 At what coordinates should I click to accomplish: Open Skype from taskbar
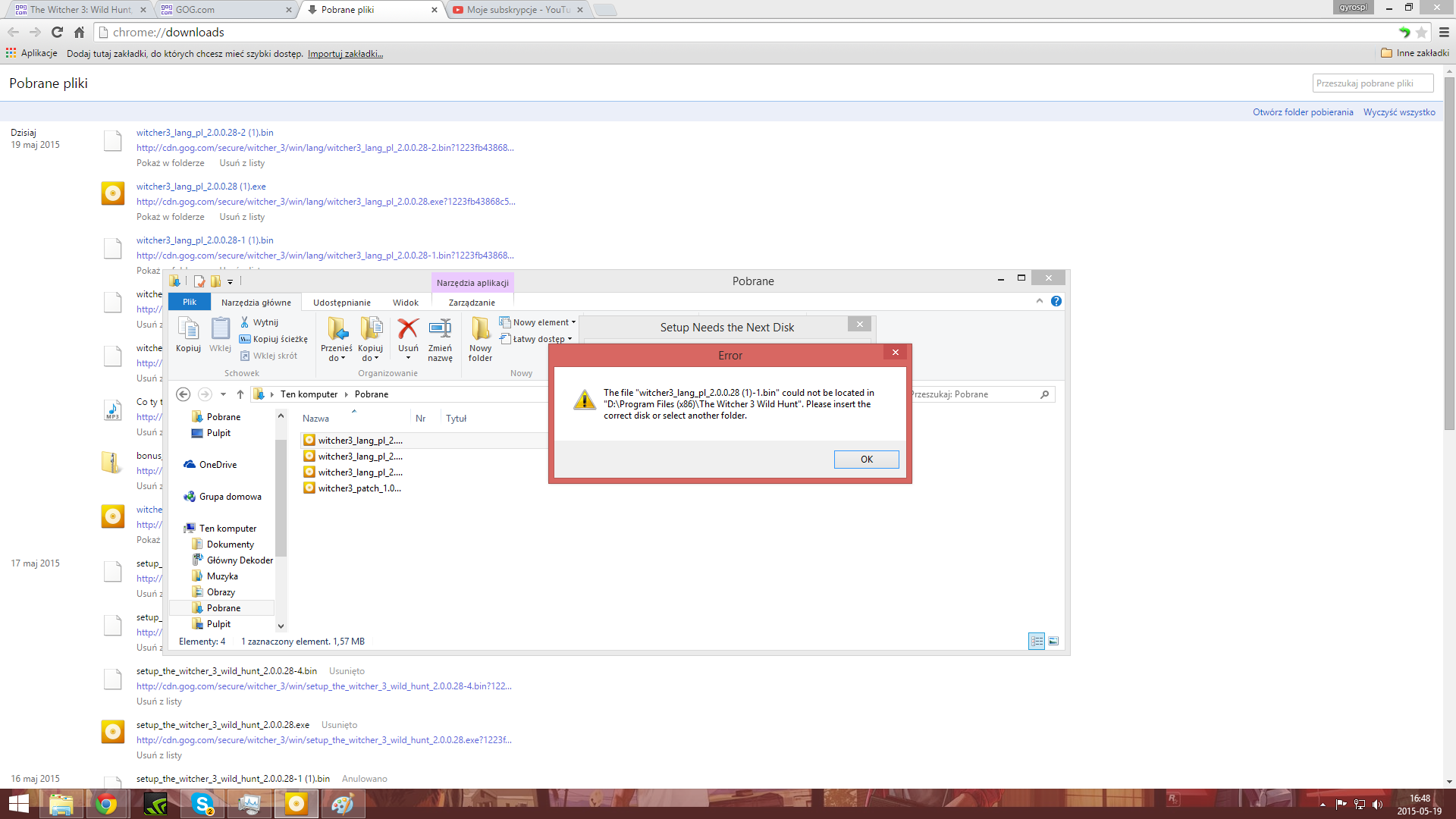pos(202,804)
